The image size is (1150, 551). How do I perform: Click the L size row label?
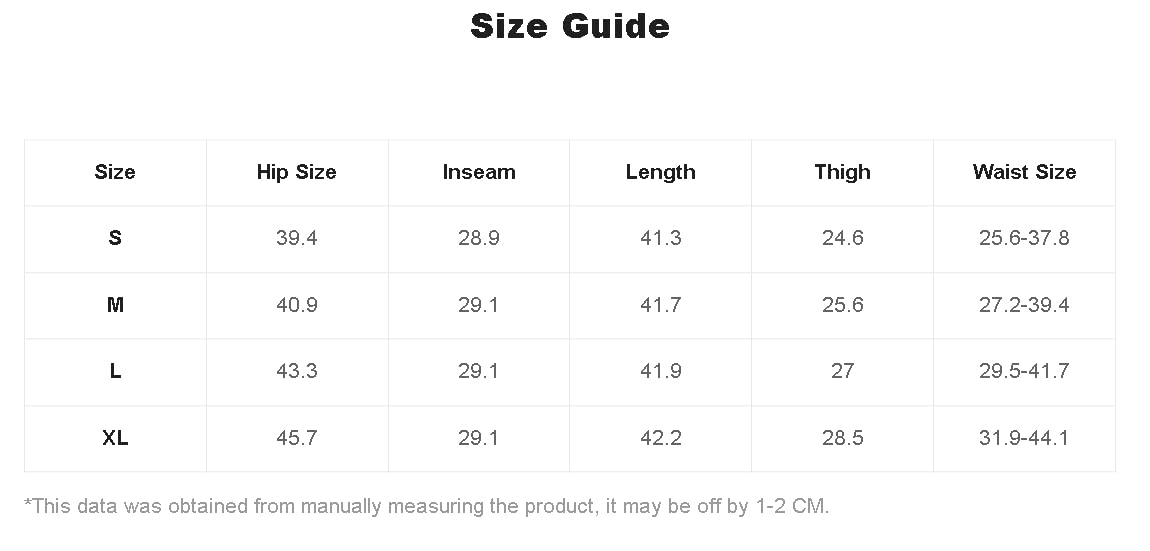[x=115, y=371]
